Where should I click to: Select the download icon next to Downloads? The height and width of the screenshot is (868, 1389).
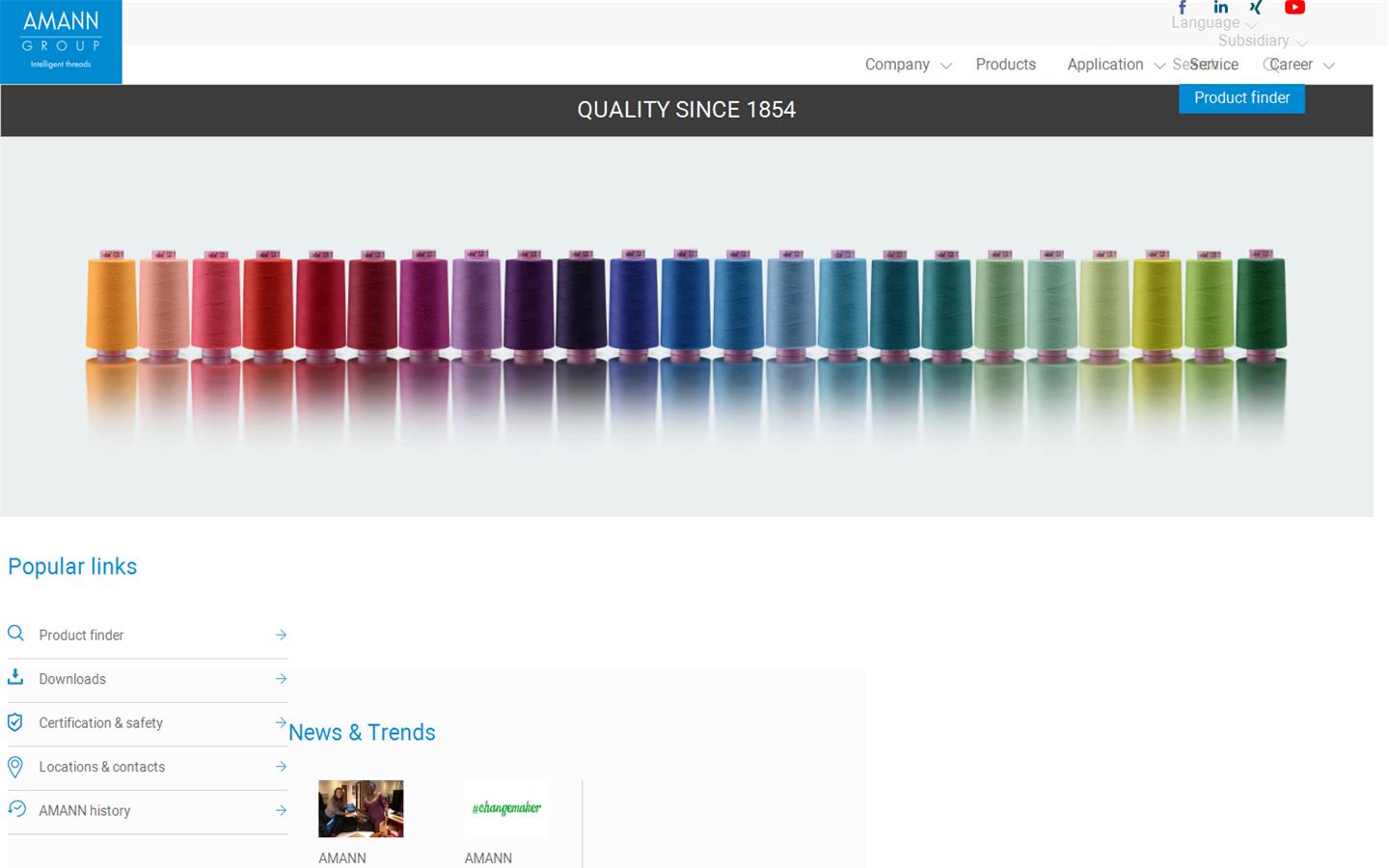click(x=15, y=678)
